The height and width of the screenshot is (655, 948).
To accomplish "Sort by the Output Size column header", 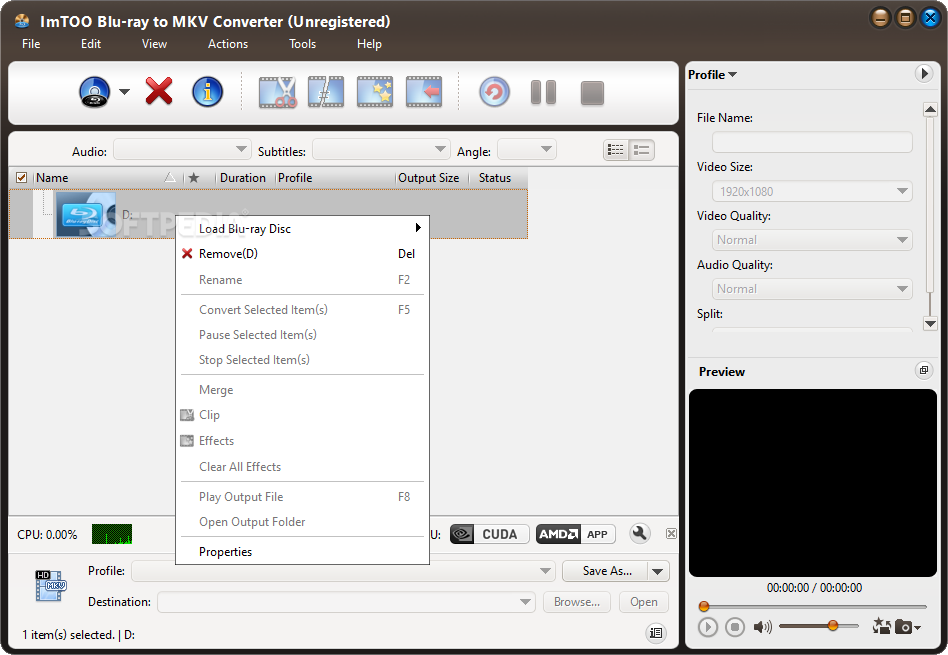I will tap(429, 178).
